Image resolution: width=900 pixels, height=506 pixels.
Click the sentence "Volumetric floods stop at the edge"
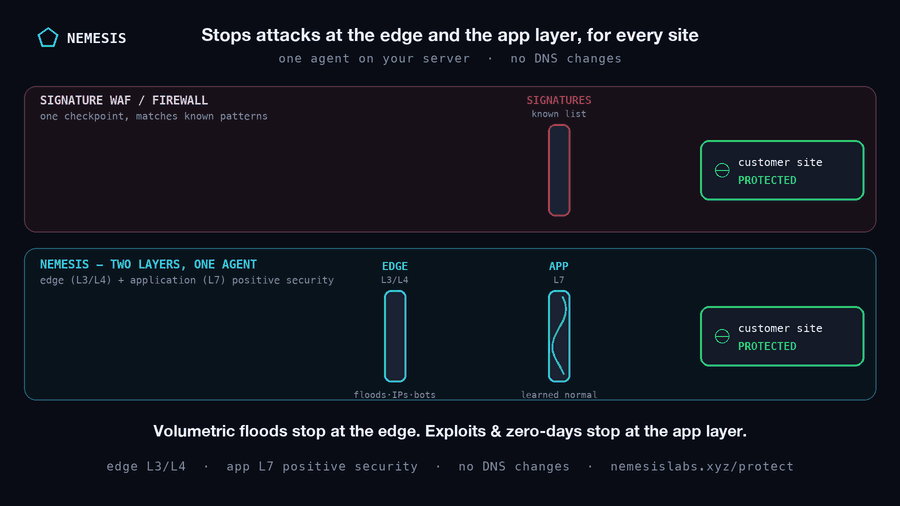pyautogui.click(x=286, y=431)
